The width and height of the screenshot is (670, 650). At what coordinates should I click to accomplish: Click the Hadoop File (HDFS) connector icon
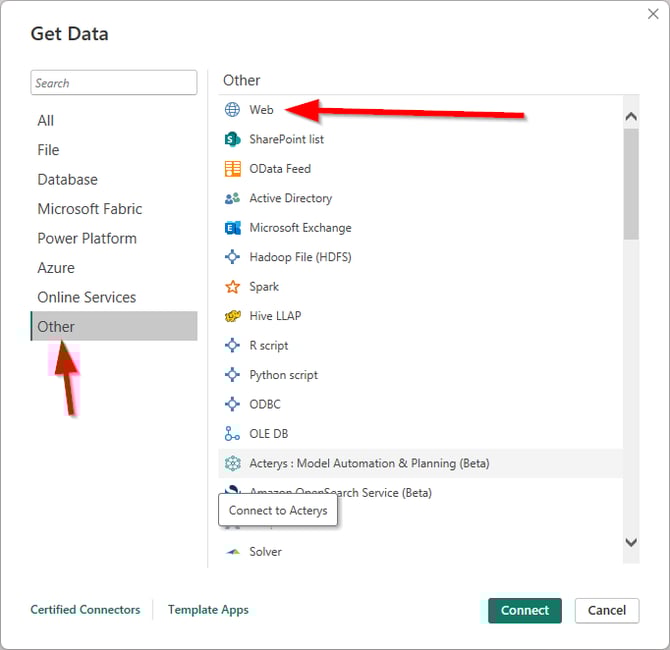[x=232, y=257]
